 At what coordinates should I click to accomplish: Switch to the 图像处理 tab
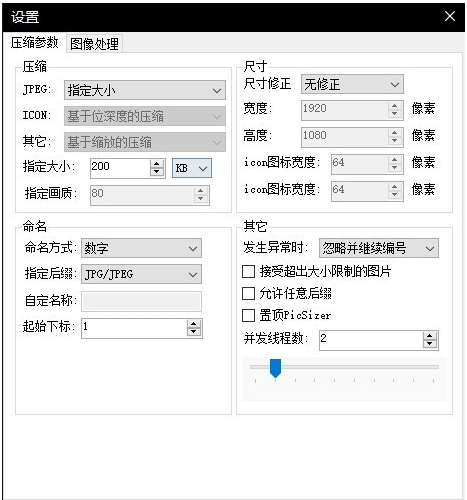coord(94,44)
